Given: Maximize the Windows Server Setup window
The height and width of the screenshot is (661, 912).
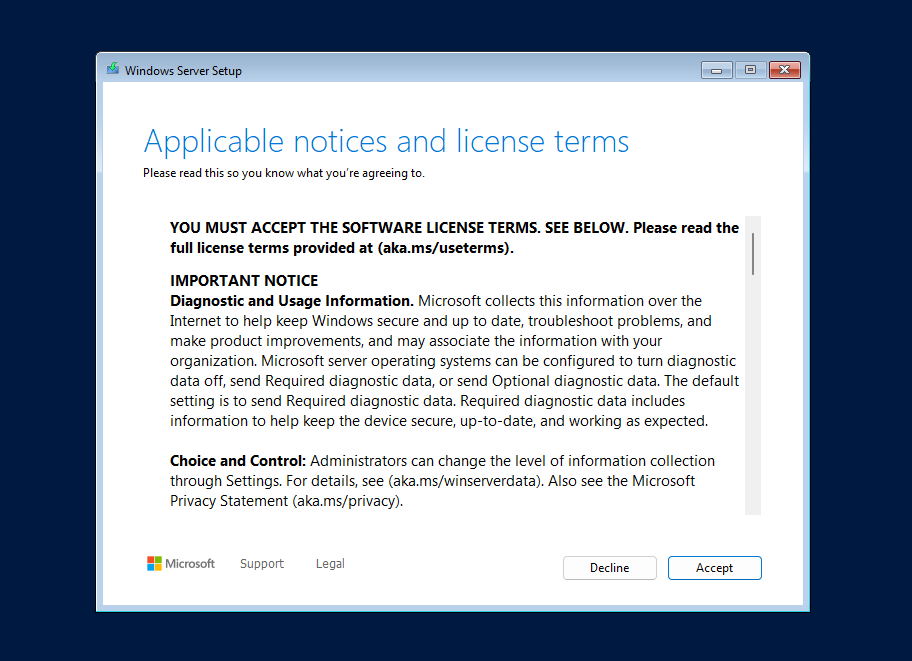Looking at the screenshot, I should click(750, 70).
